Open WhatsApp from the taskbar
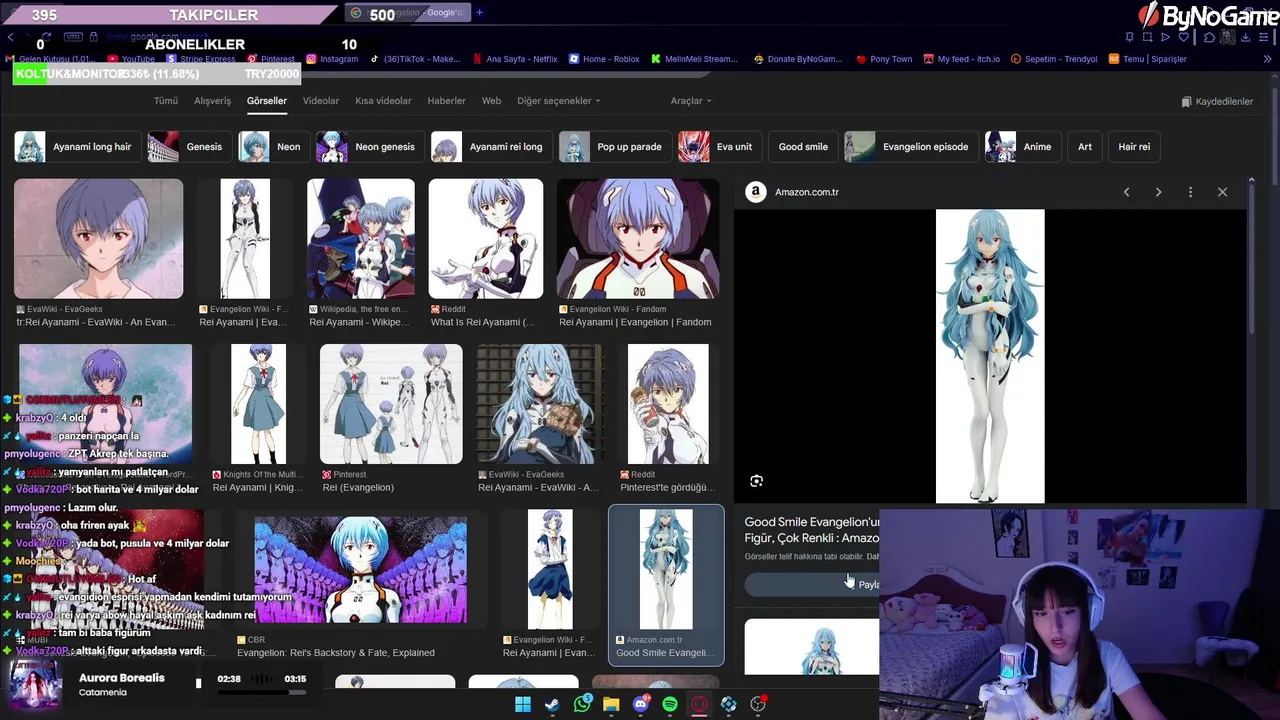1280x720 pixels. point(582,705)
